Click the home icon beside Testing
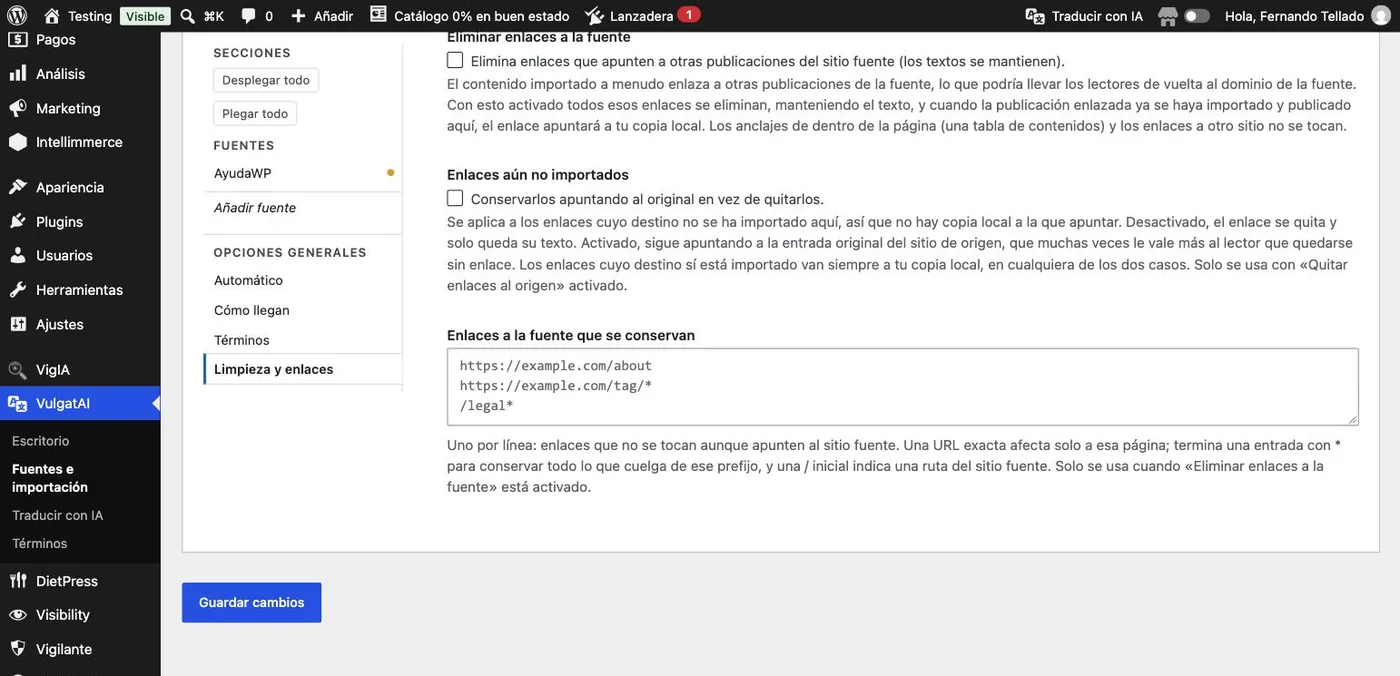The width and height of the screenshot is (1400, 676). (x=52, y=16)
